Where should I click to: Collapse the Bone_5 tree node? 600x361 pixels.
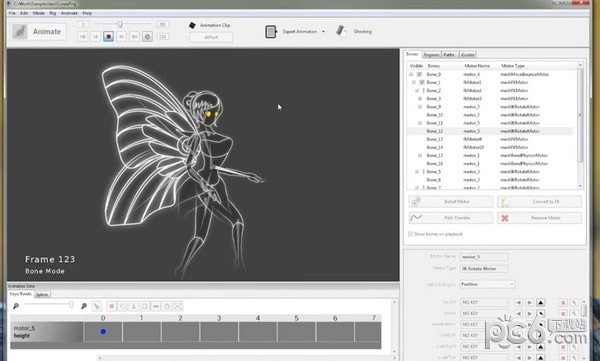417,172
